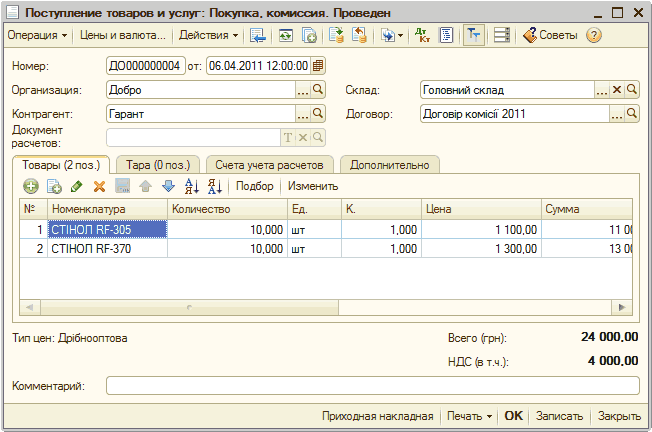Click the orange Delete row icon
Screen dimensions: 652x432
99,186
